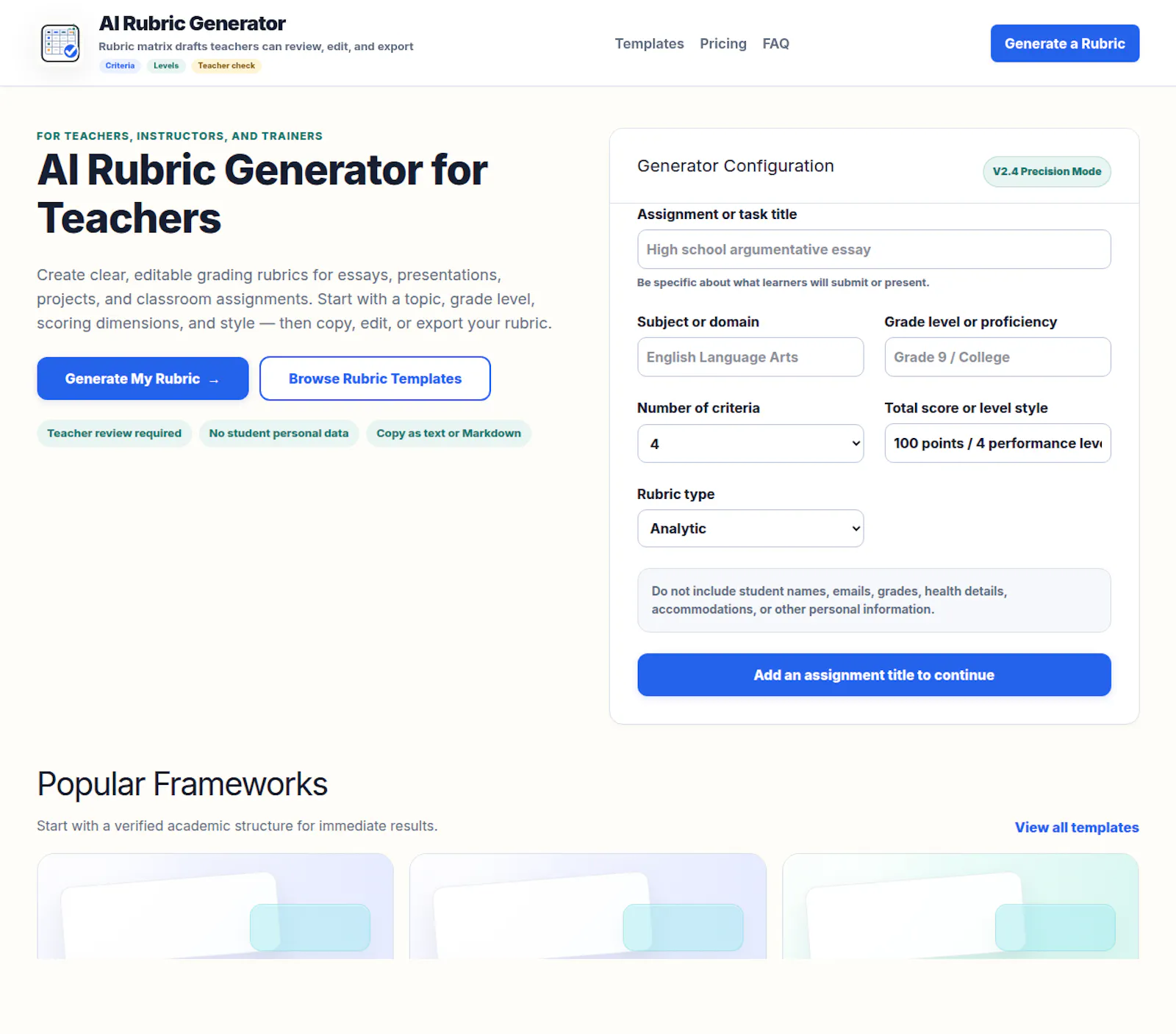
Task: Open the middle framework card thumbnail
Action: 588,906
